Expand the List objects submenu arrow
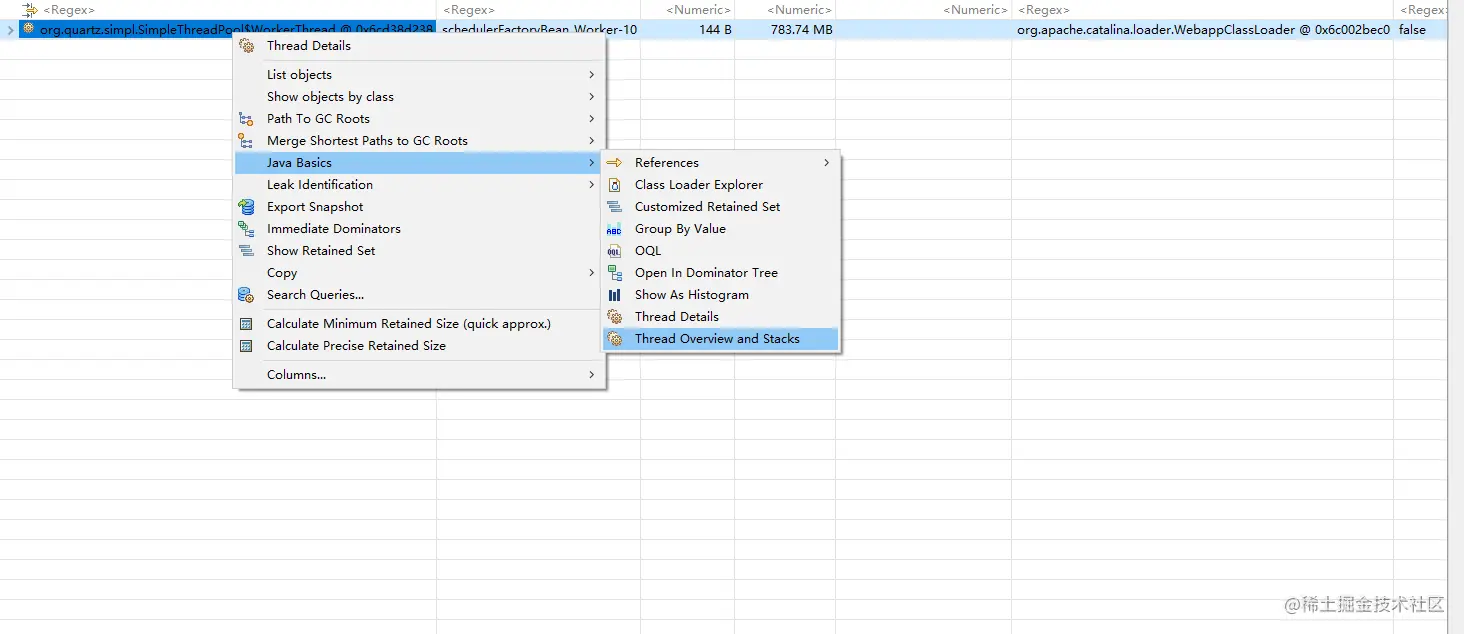1464x634 pixels. click(592, 75)
